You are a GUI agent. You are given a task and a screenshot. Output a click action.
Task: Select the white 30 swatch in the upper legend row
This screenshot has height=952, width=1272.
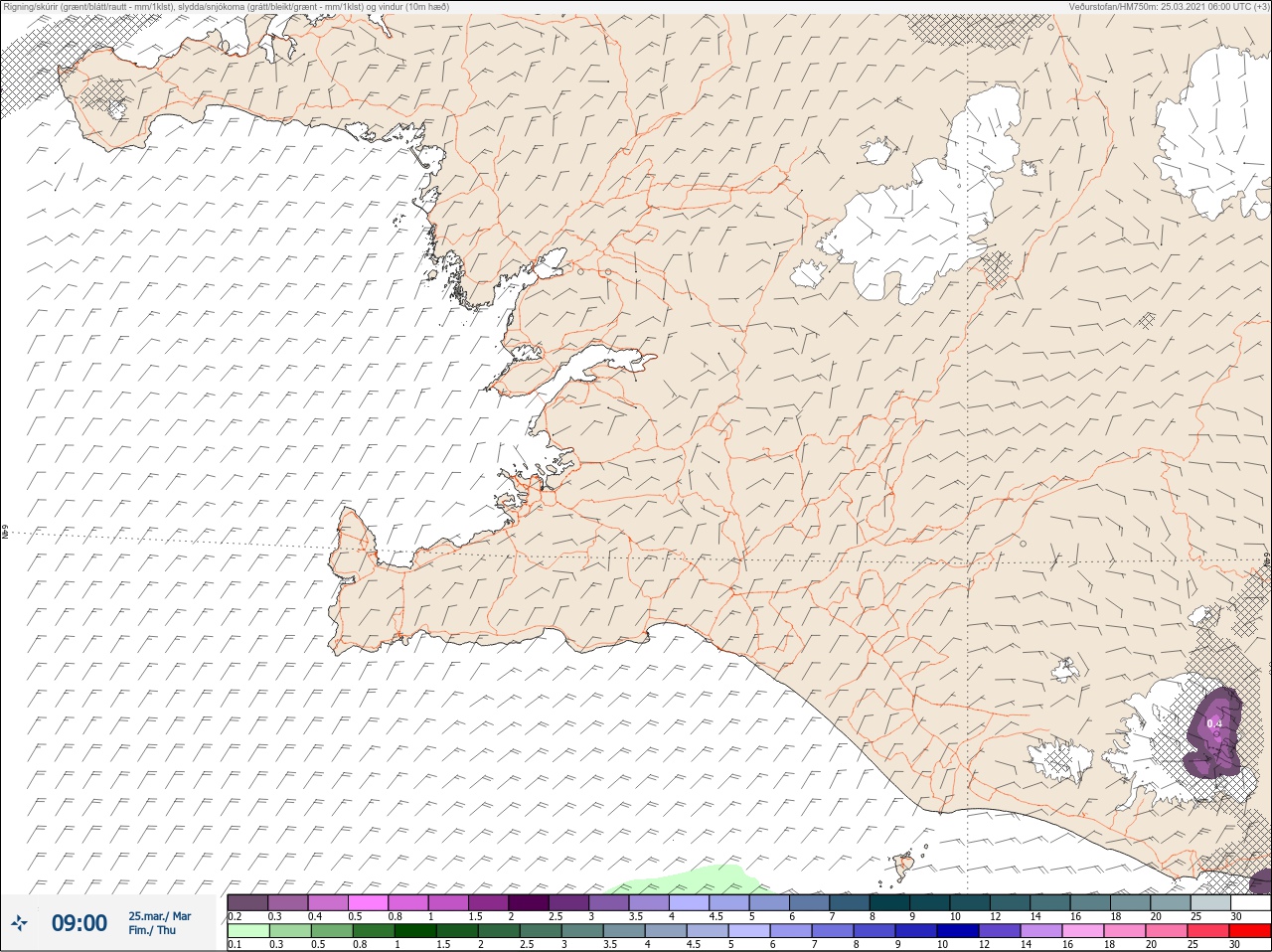(x=1250, y=902)
